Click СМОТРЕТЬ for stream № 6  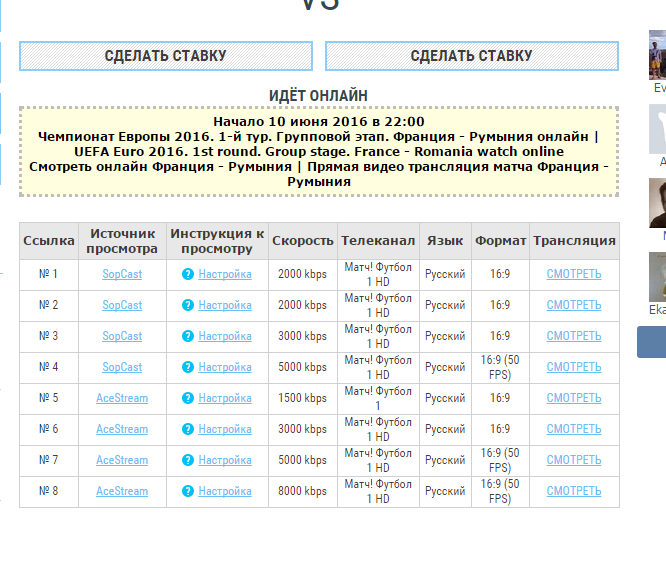(574, 429)
